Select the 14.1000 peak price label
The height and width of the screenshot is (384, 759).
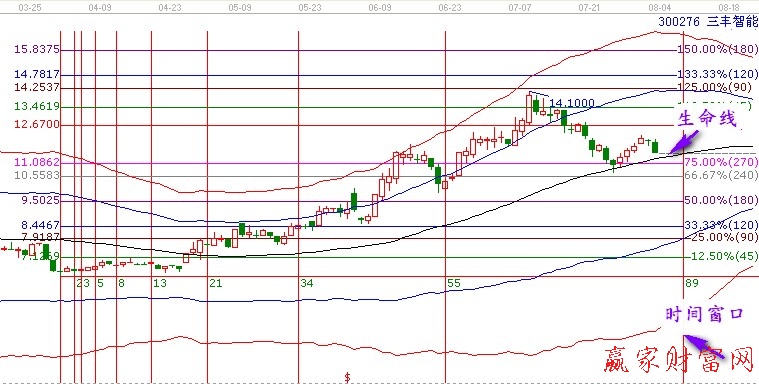coord(572,103)
